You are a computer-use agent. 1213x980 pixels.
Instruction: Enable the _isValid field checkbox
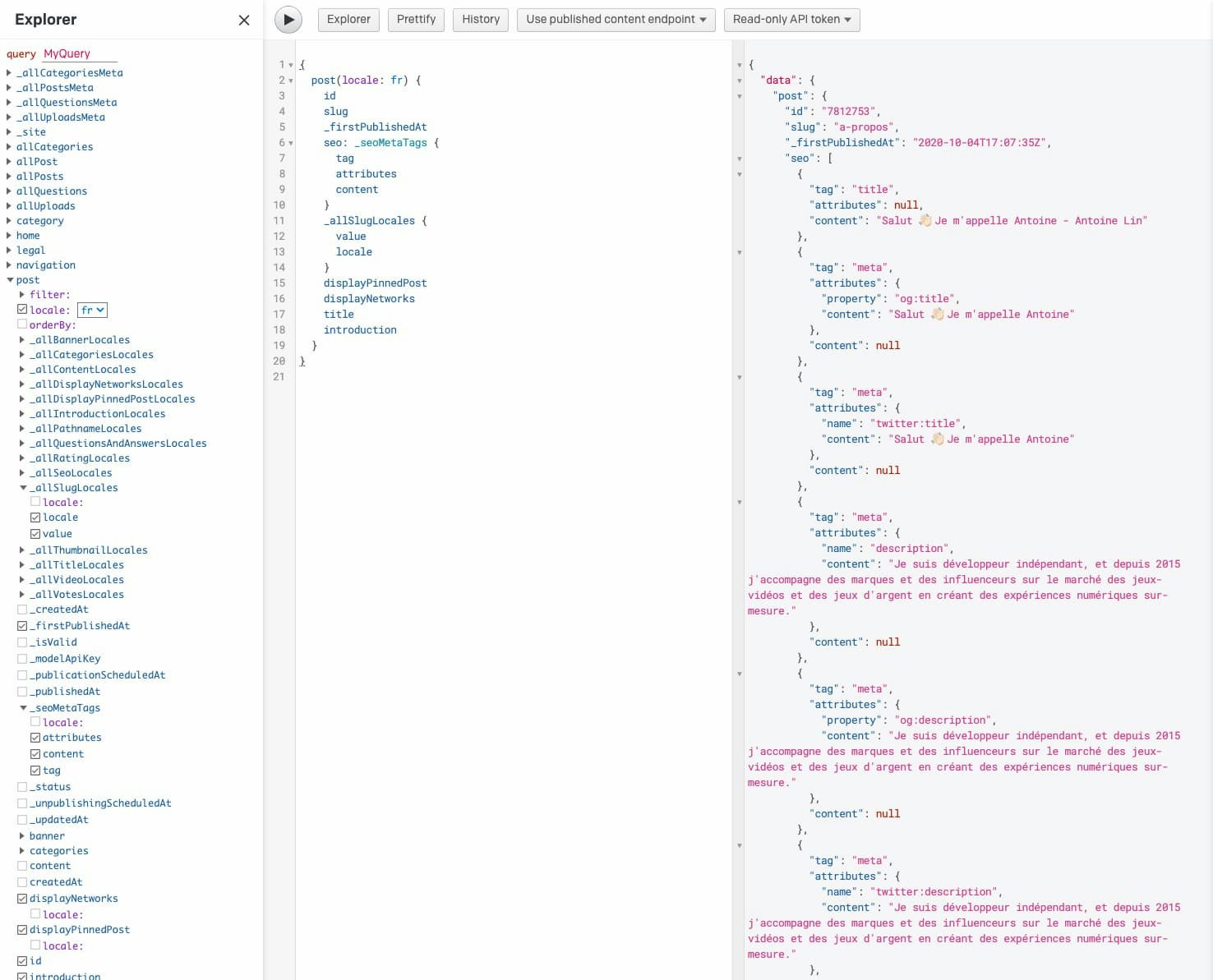point(22,642)
